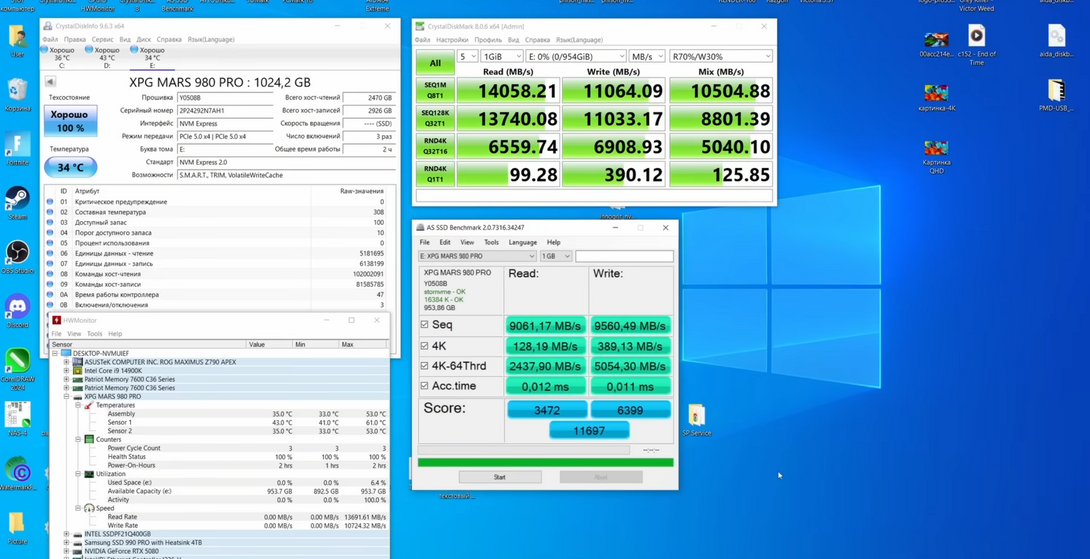Toggle the Seq test checkbox in AS SSD

tap(425, 325)
